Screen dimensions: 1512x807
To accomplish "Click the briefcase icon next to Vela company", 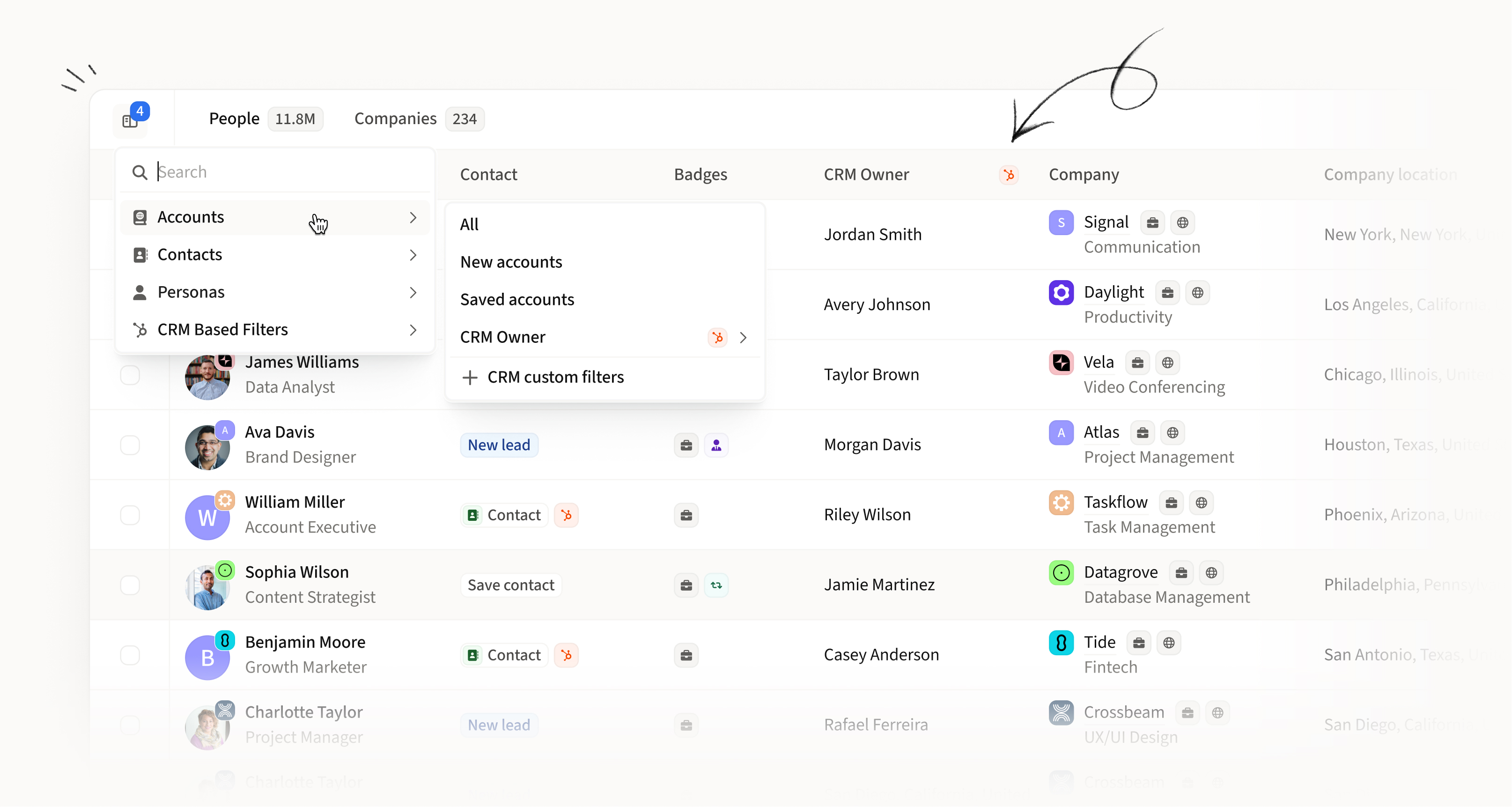I will pos(1137,363).
